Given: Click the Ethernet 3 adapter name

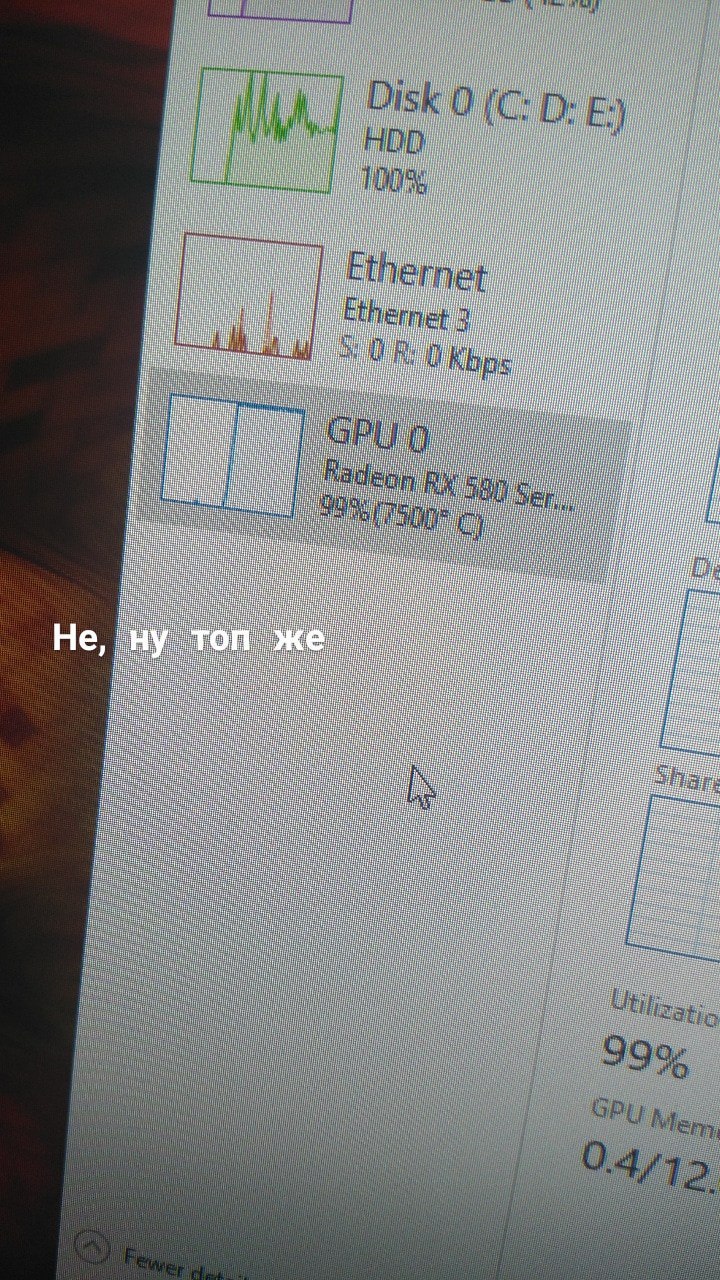Looking at the screenshot, I should [405, 315].
